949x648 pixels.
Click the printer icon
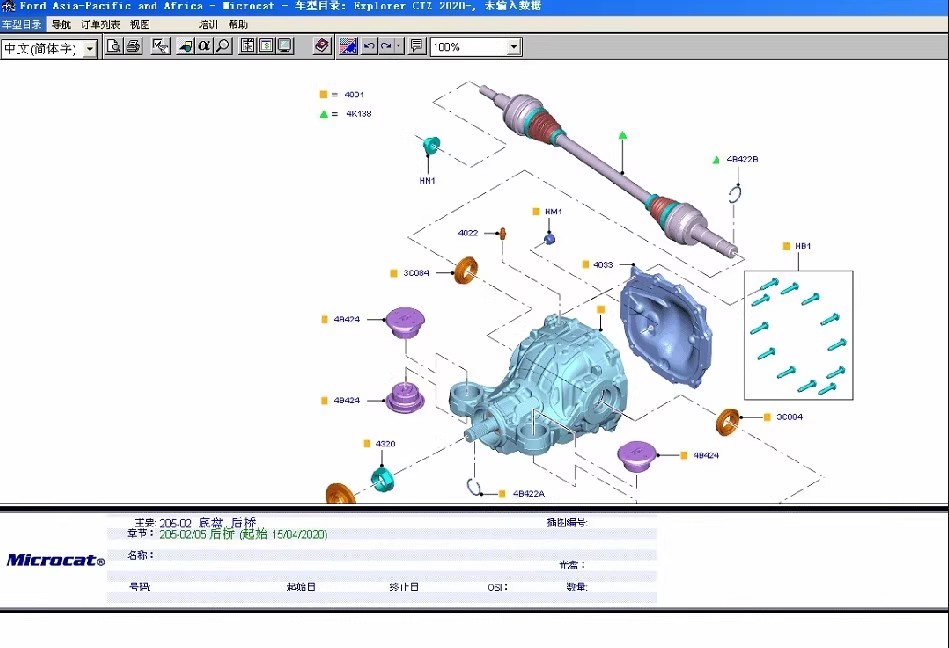point(132,46)
